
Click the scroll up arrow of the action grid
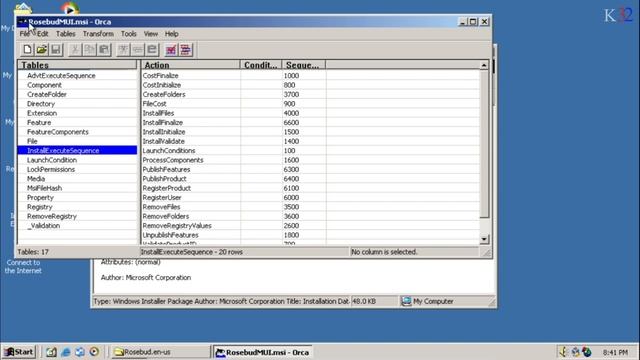point(484,65)
